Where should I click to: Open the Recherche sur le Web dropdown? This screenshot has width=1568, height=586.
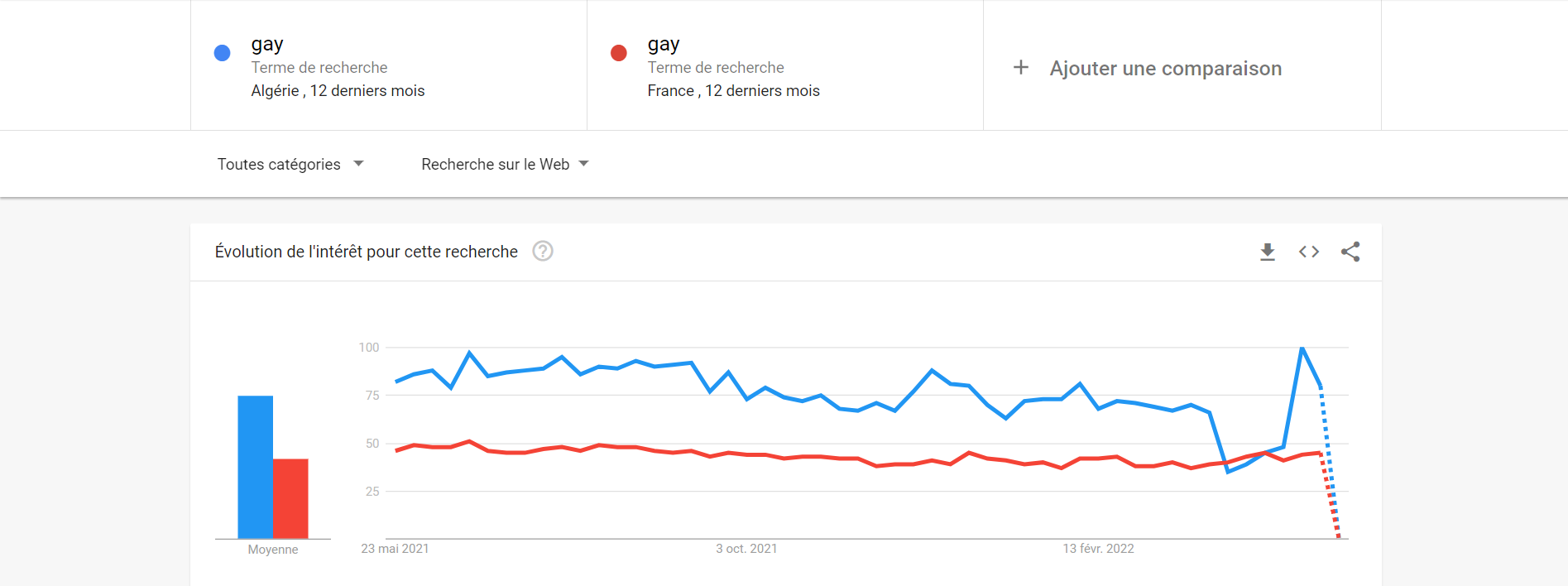pos(505,164)
